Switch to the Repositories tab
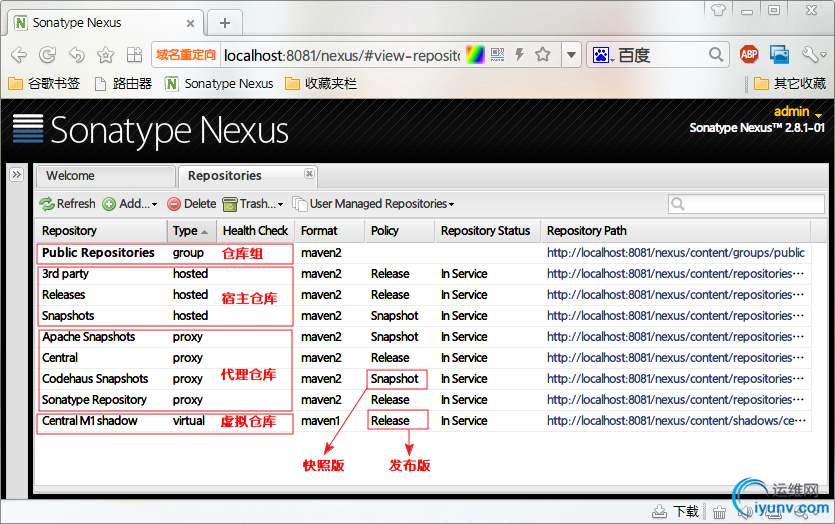The width and height of the screenshot is (835, 524). click(248, 176)
